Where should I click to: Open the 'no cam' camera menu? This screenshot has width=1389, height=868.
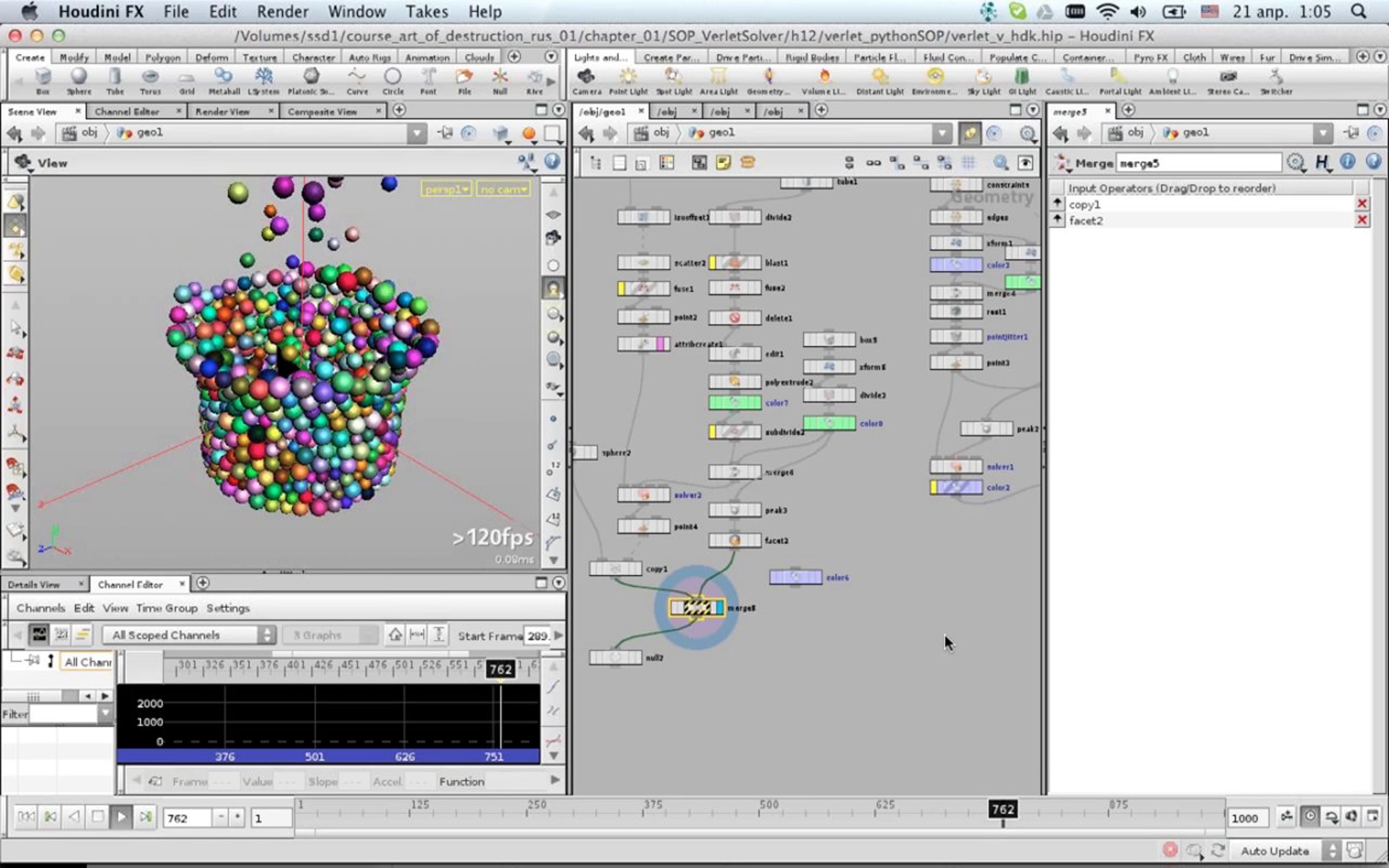click(x=504, y=189)
